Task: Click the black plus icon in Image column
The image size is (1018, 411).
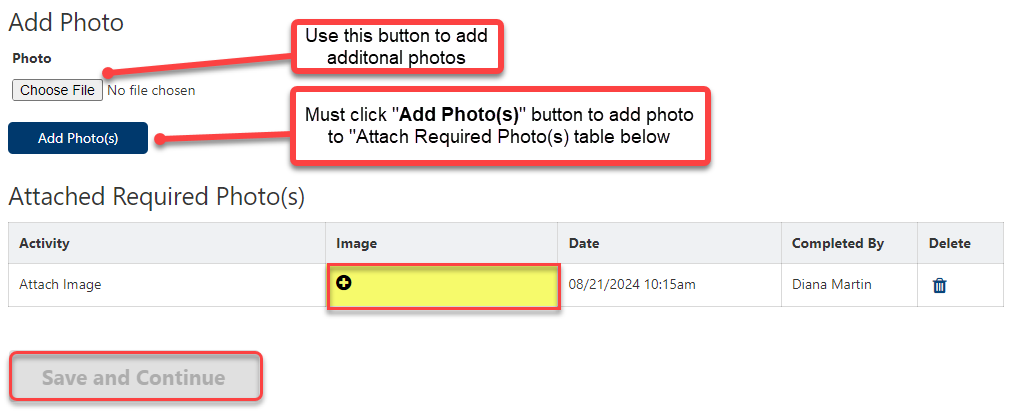Action: tap(344, 284)
